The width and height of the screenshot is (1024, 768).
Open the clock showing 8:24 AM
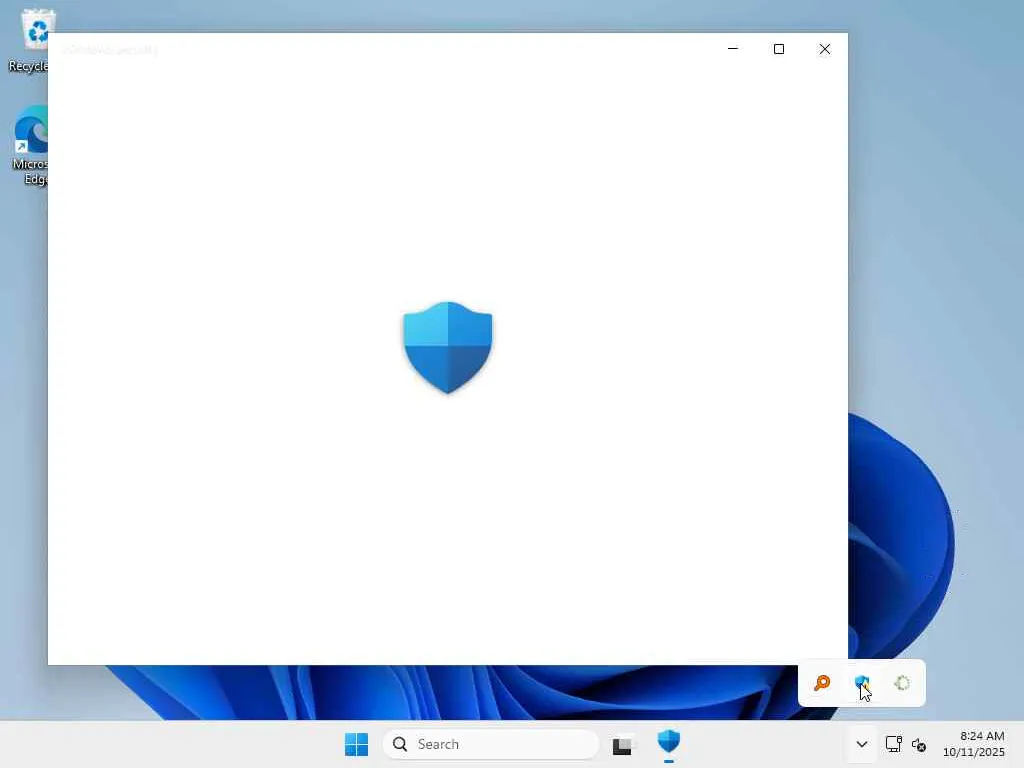(973, 744)
